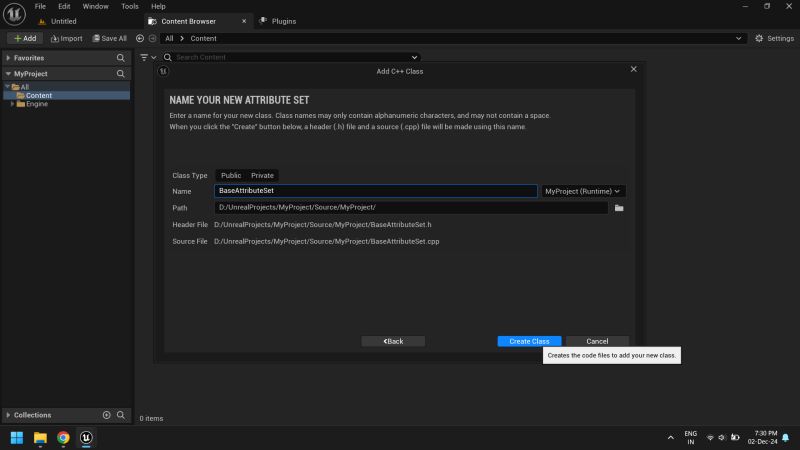The width and height of the screenshot is (800, 450).
Task: Expand the Collections section
Action: click(8, 415)
